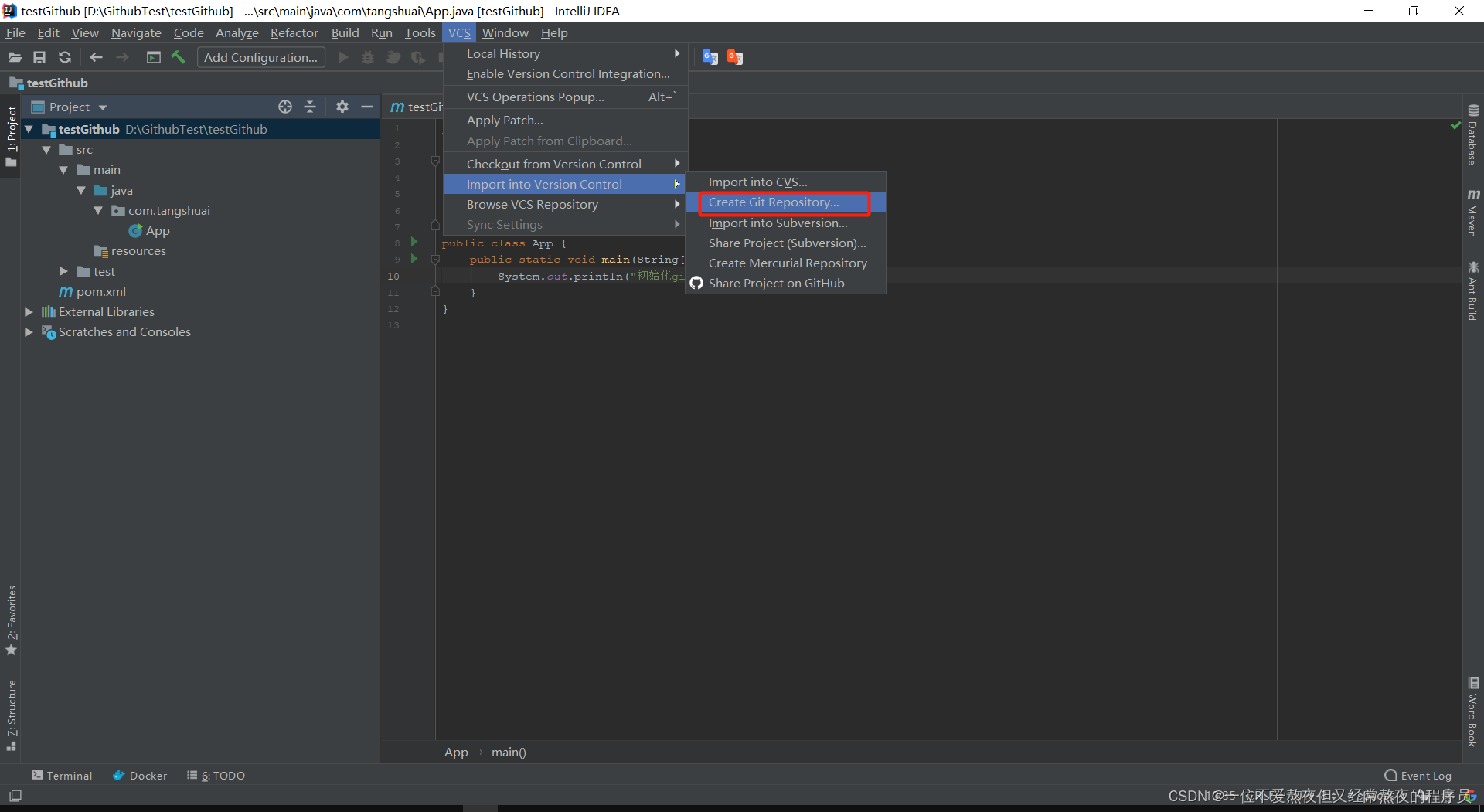Image resolution: width=1484 pixels, height=812 pixels.
Task: Open Checkout from Version Control submenu
Action: click(565, 164)
